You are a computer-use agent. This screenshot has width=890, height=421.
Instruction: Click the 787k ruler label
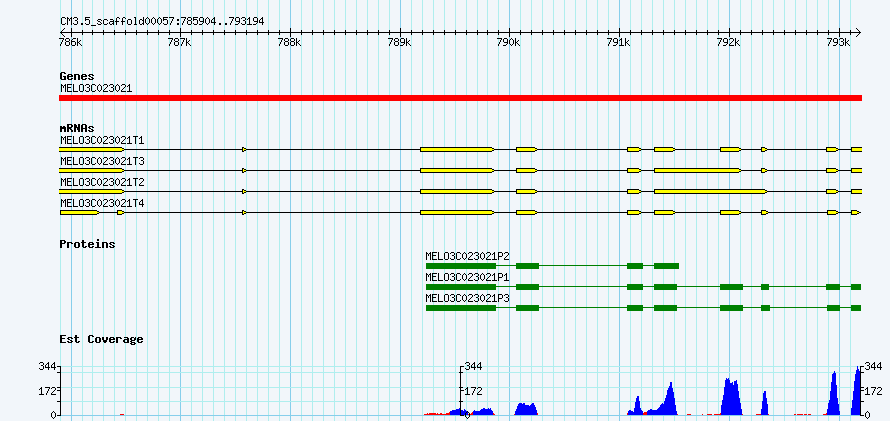[x=180, y=43]
